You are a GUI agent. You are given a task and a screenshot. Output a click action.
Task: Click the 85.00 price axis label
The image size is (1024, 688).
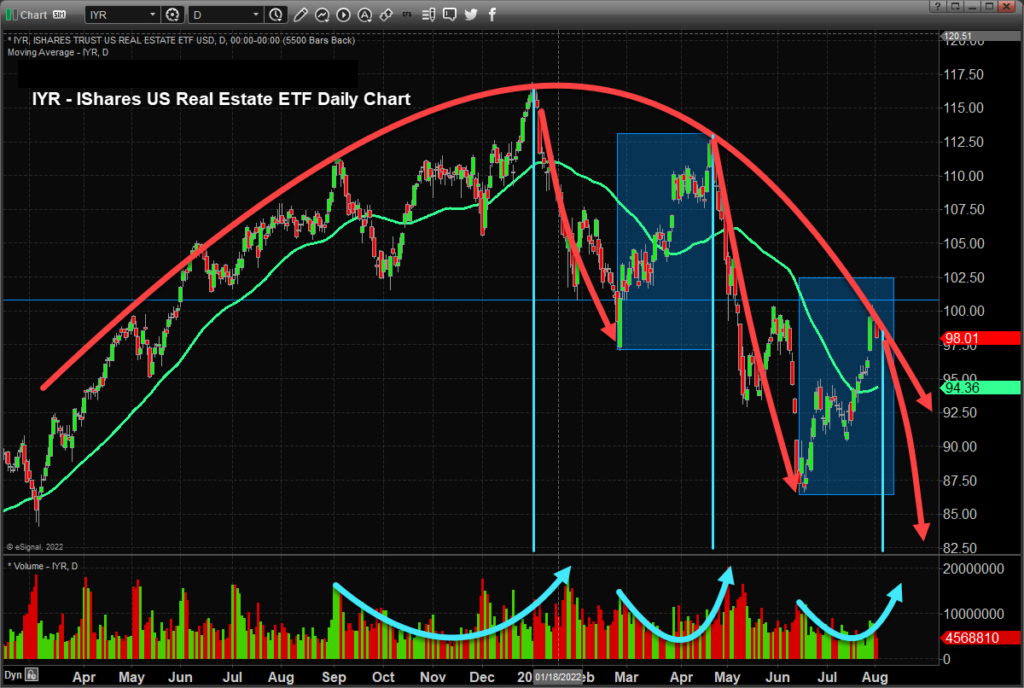coord(960,514)
